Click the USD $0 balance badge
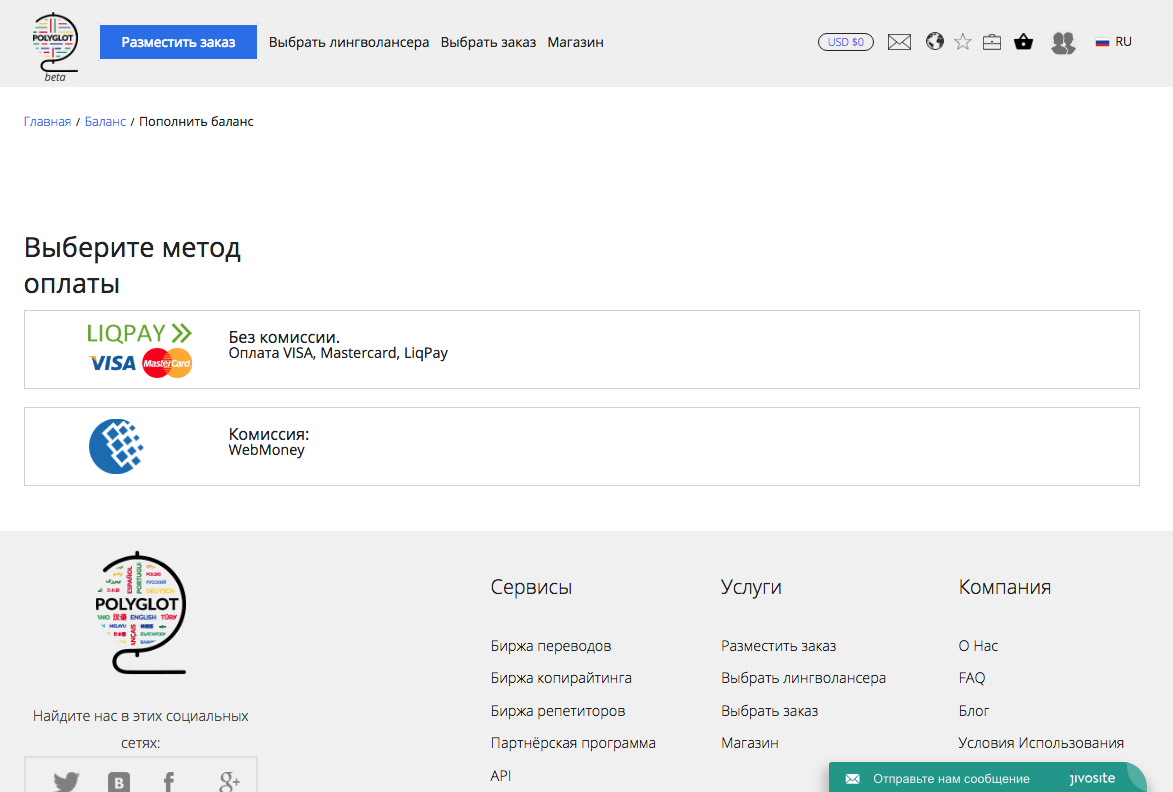Image resolution: width=1173 pixels, height=792 pixels. click(x=845, y=42)
